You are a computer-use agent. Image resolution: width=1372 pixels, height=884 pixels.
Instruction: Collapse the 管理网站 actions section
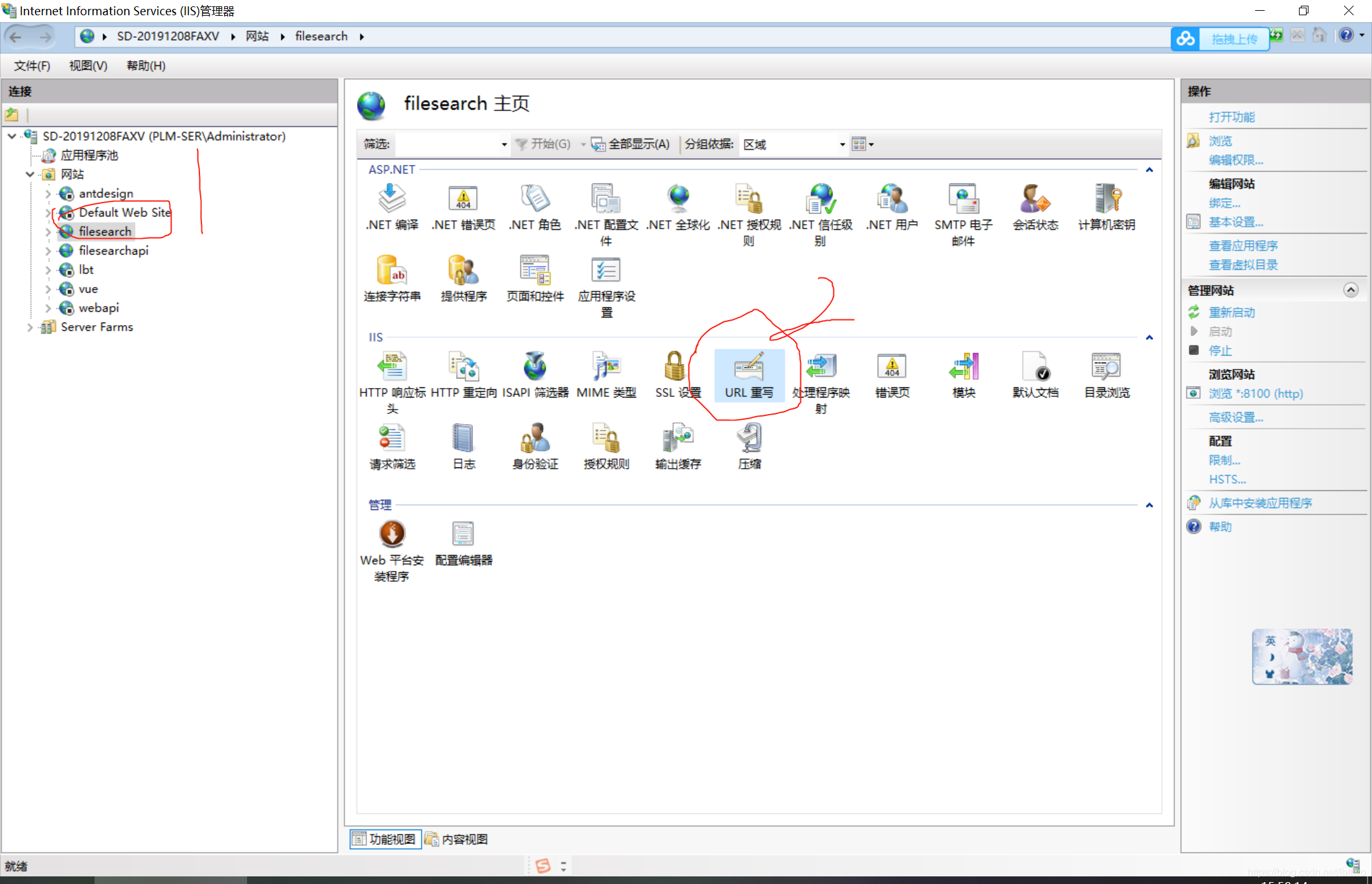pyautogui.click(x=1351, y=290)
